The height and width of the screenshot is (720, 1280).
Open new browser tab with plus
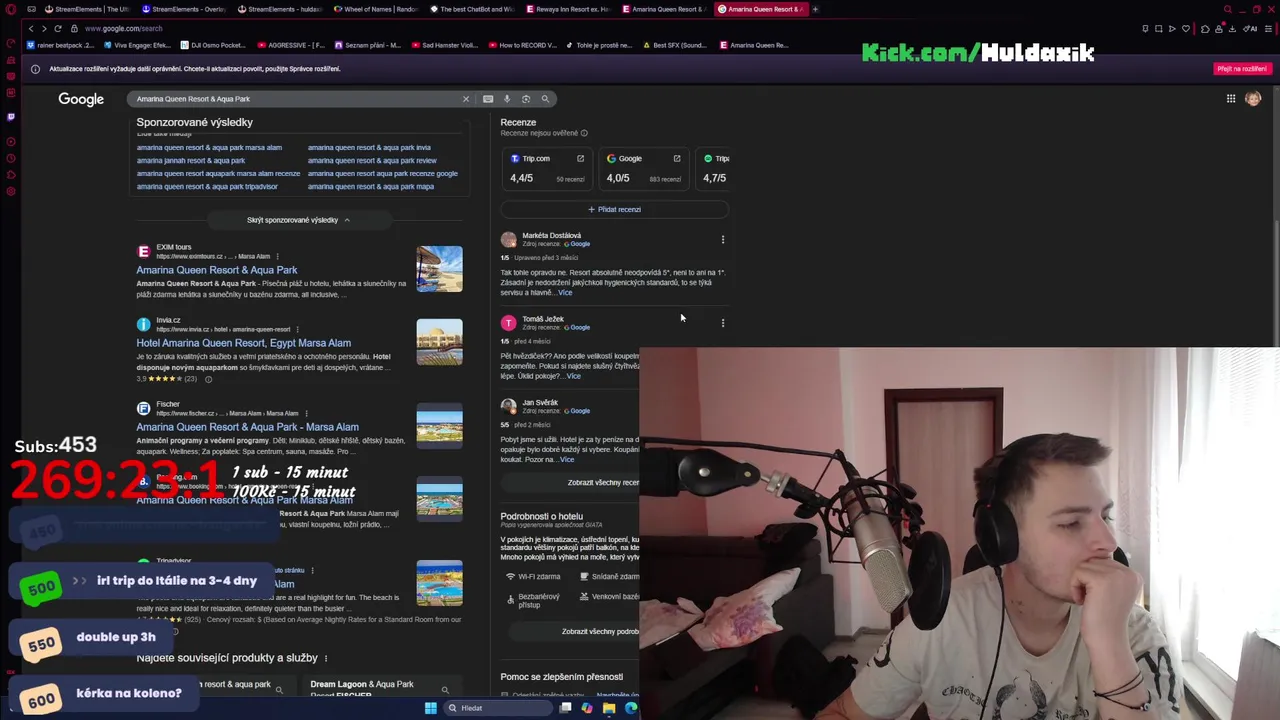[x=815, y=9]
